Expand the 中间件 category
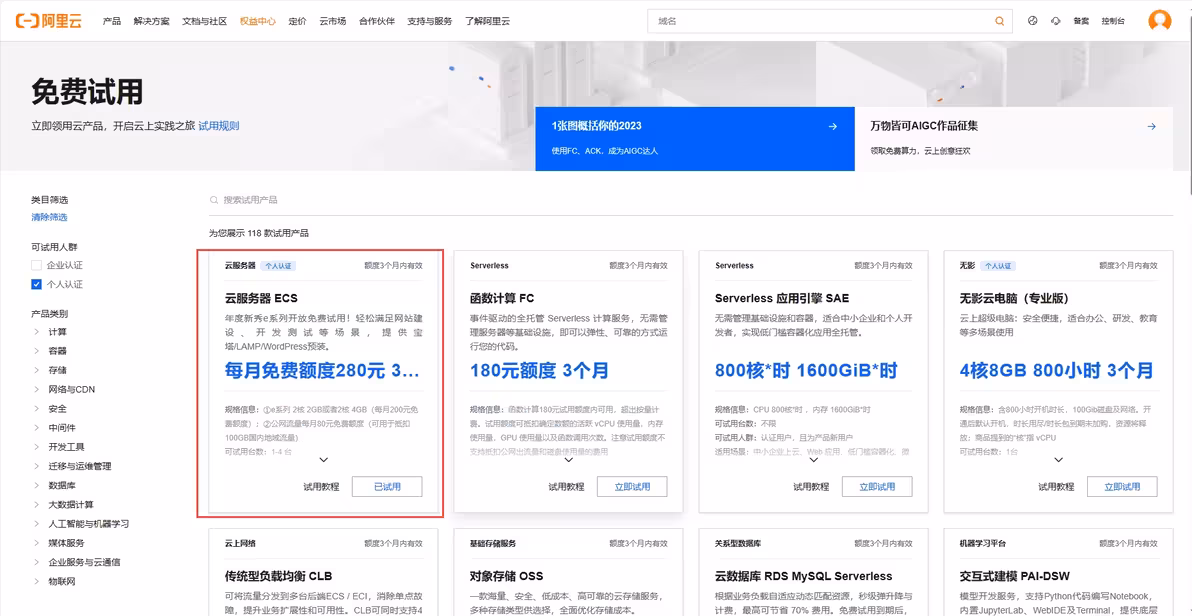This screenshot has height=616, width=1192. pos(36,427)
